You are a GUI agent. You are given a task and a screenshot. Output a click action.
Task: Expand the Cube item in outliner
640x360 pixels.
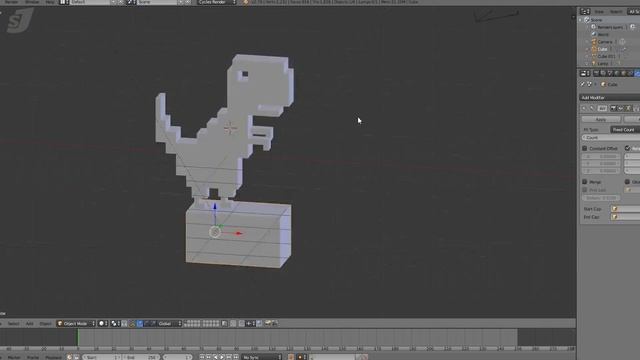pos(587,49)
